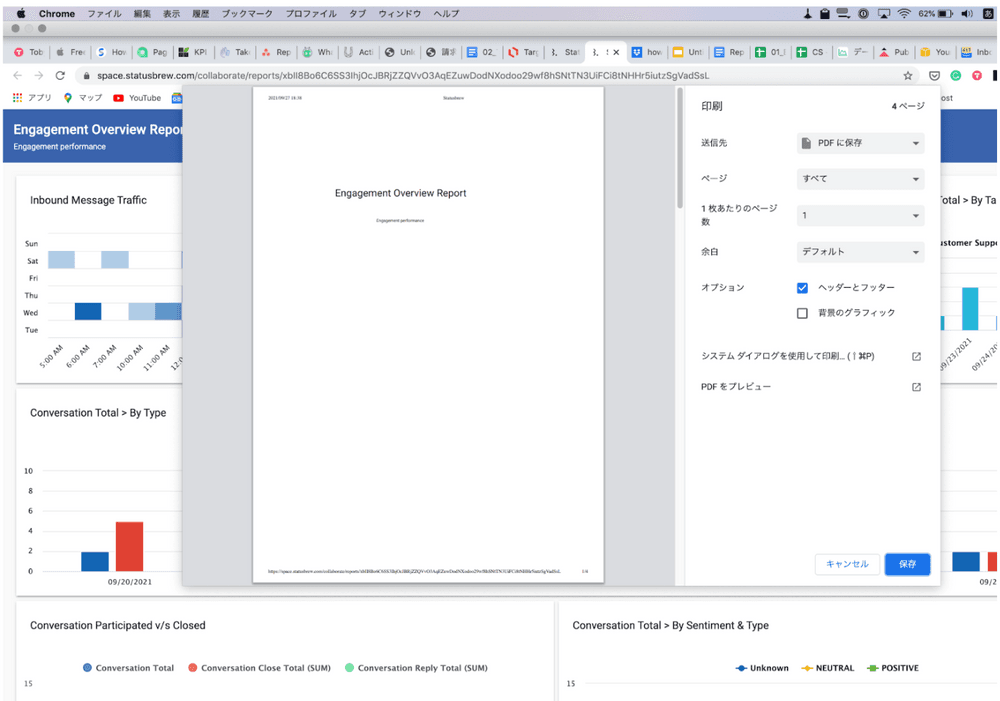Open the ブックマーク menu in menu bar
Viewport: 1000px width, 701px height.
(x=246, y=14)
